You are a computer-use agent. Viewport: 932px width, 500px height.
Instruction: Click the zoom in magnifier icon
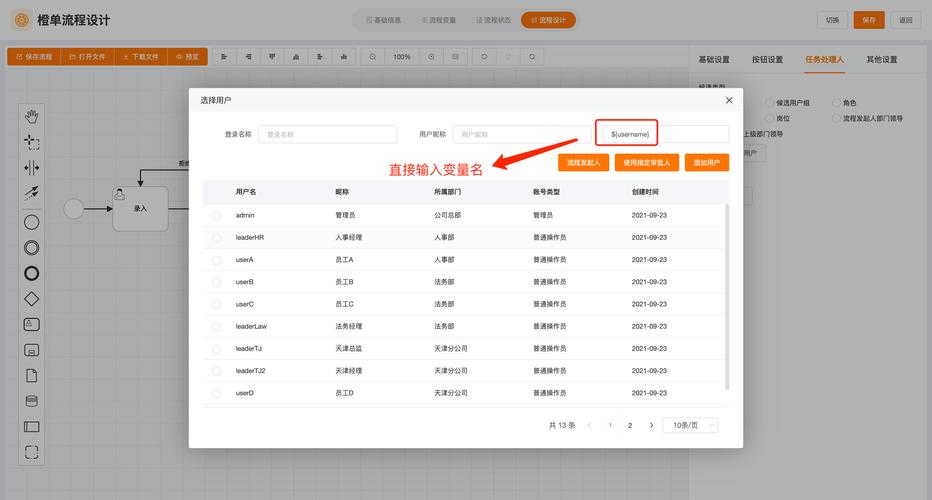(431, 57)
